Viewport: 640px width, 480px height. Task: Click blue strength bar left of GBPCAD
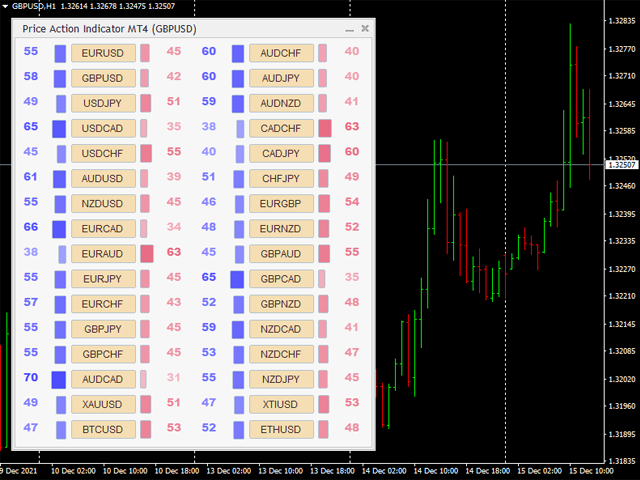237,279
